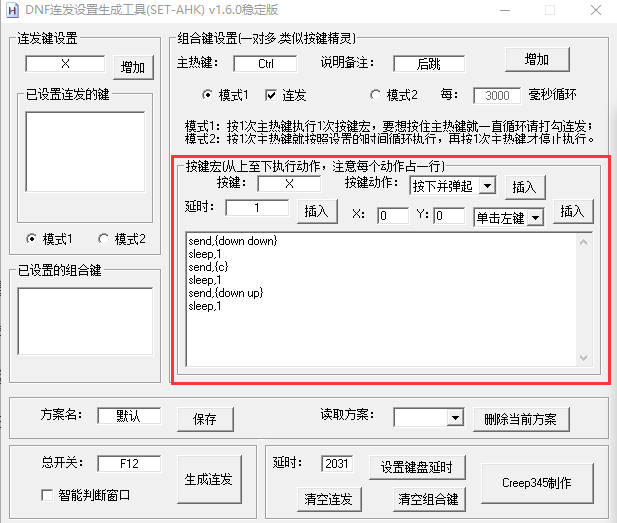The height and width of the screenshot is (523, 617).
Task: Click the 总开关 field showing F12
Action: click(x=129, y=464)
